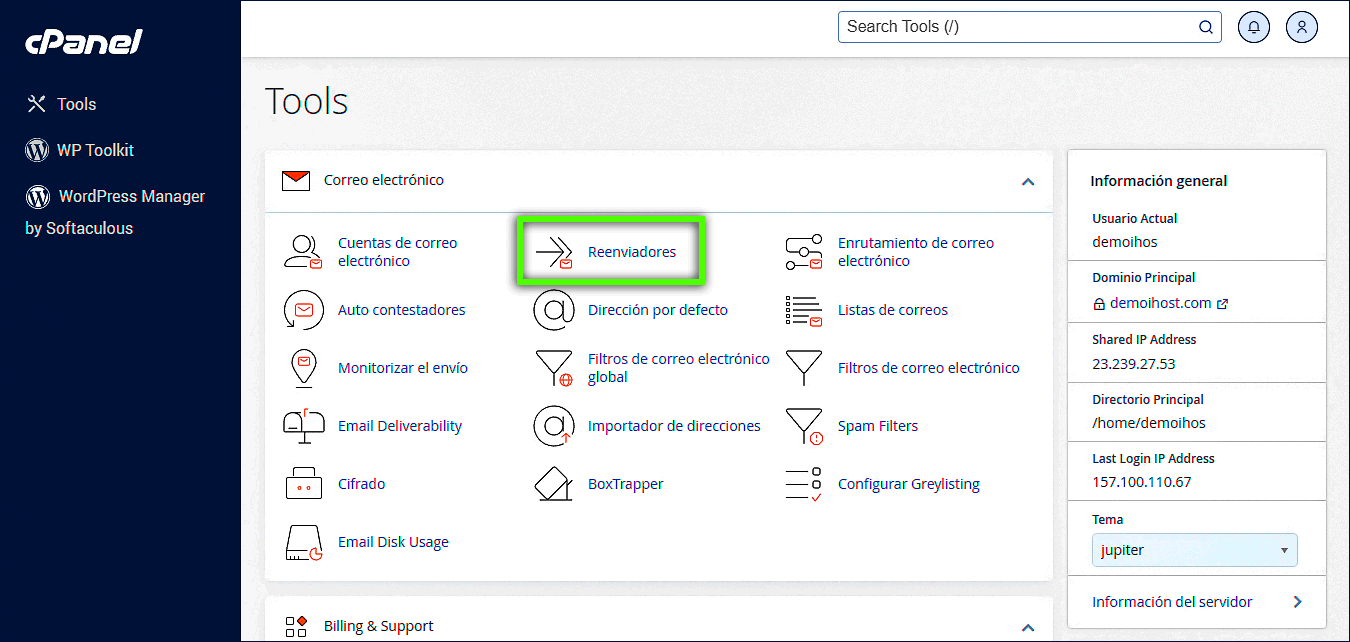The height and width of the screenshot is (642, 1350).
Task: Click the notifications bell icon
Action: 1253,26
